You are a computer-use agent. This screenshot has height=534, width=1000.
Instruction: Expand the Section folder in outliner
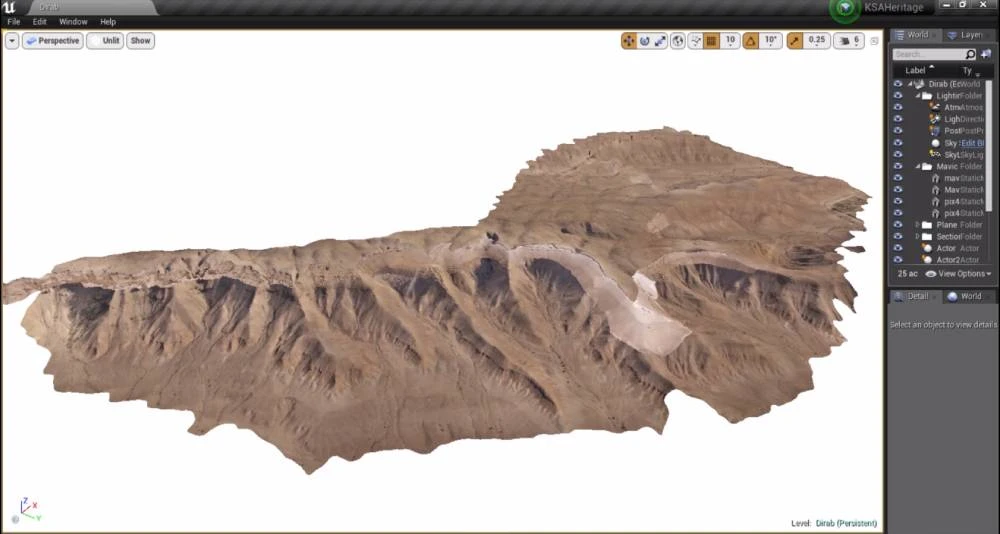918,237
